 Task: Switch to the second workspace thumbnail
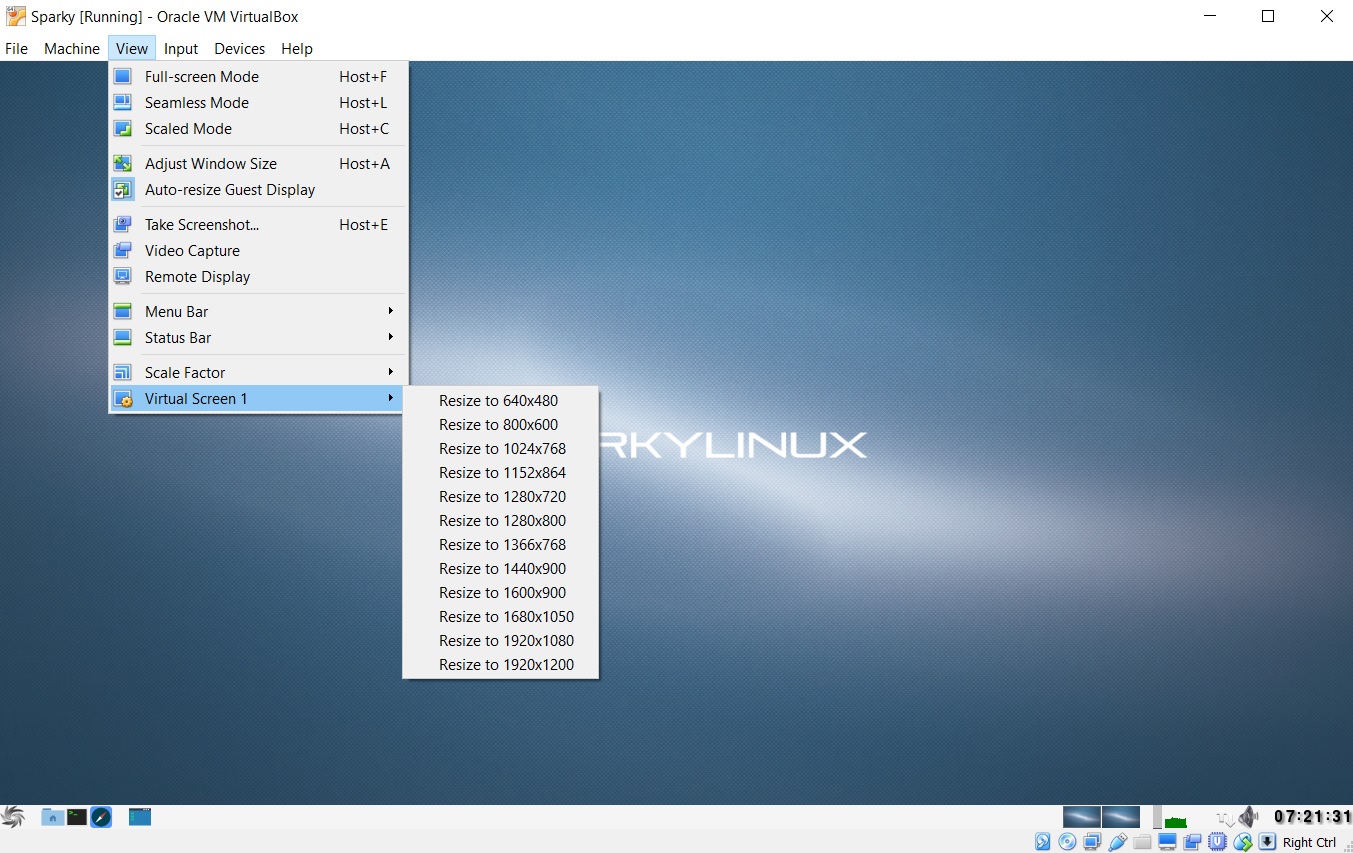(x=1121, y=817)
